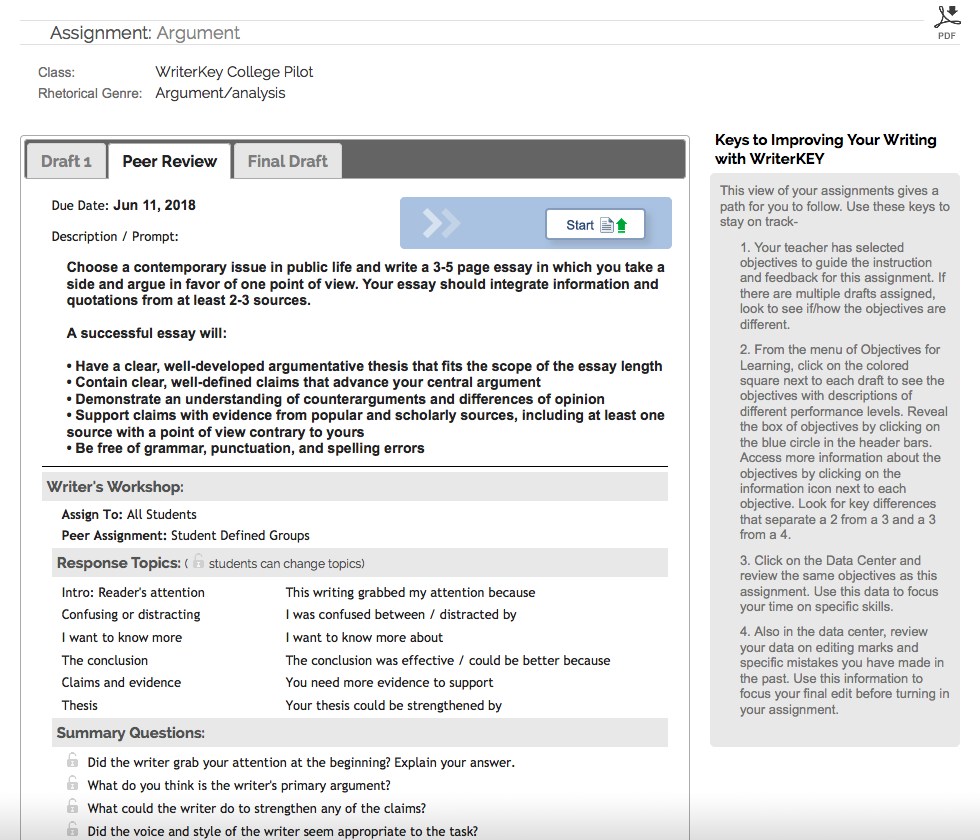This screenshot has width=980, height=840.
Task: Switch to the Draft 1 tab
Action: [x=66, y=161]
